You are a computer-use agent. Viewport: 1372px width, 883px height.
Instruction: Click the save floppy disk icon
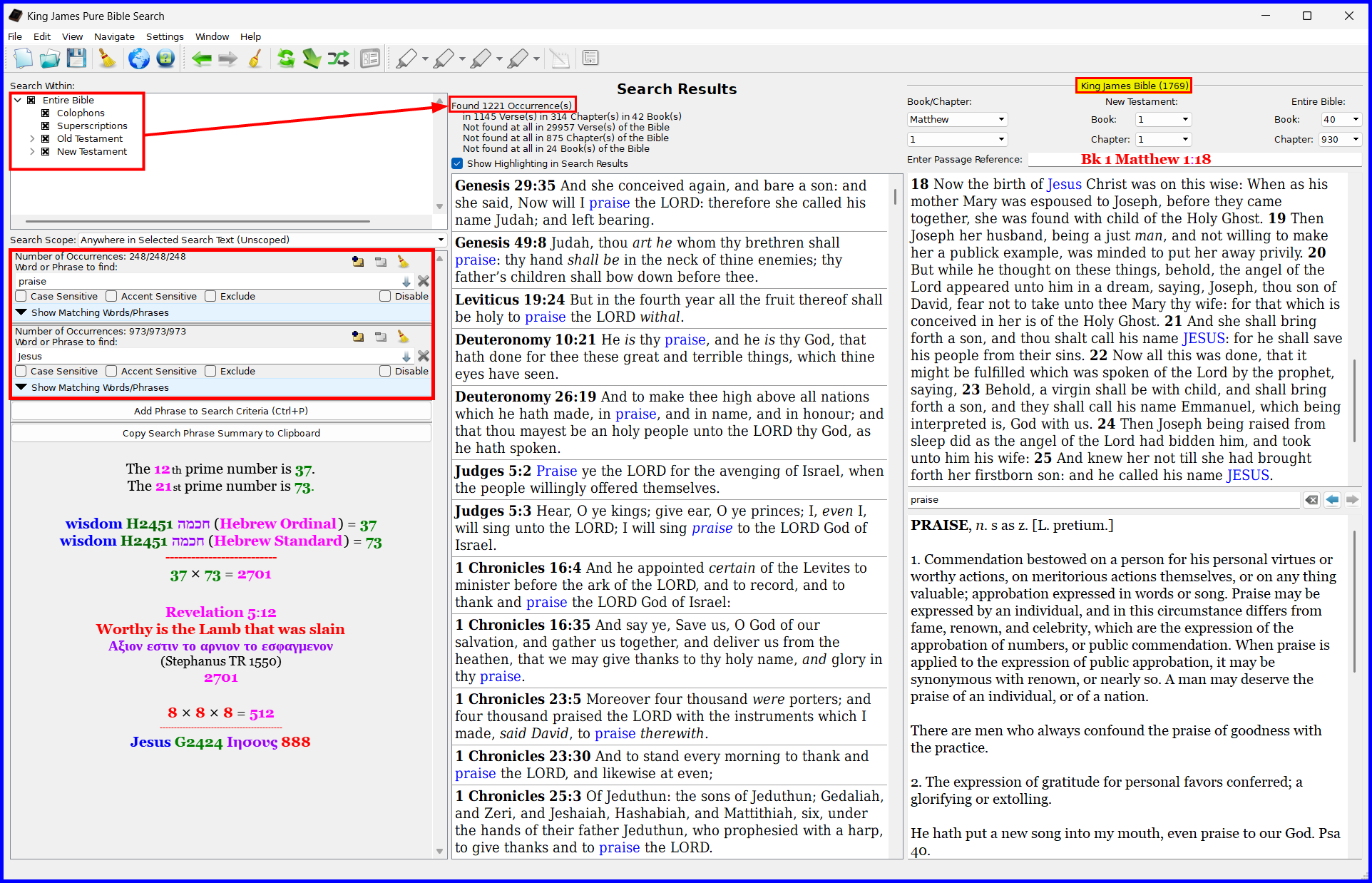coord(76,58)
